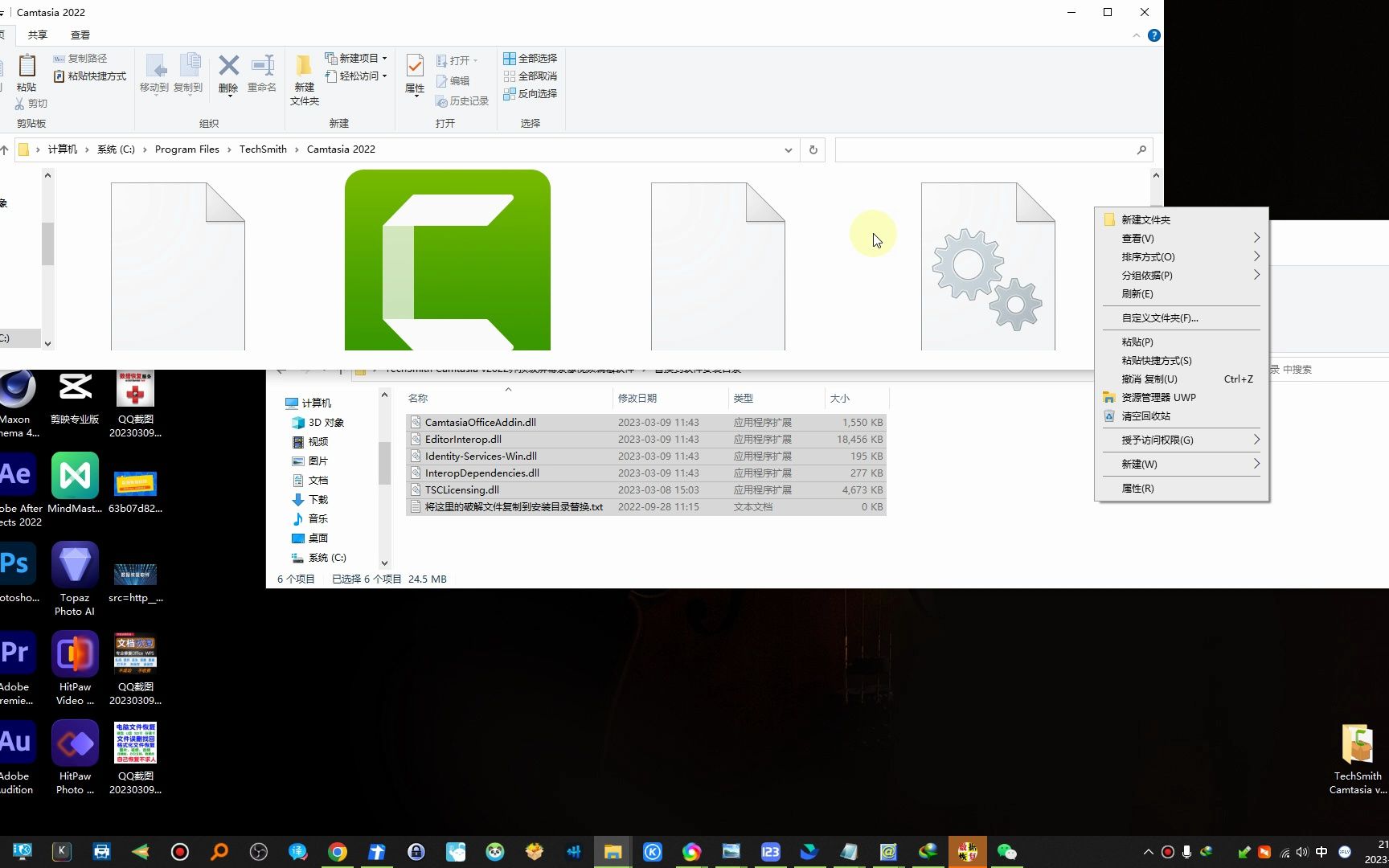Viewport: 1389px width, 868px height.
Task: Choose Undo Copy in context menu
Action: coord(1181,379)
